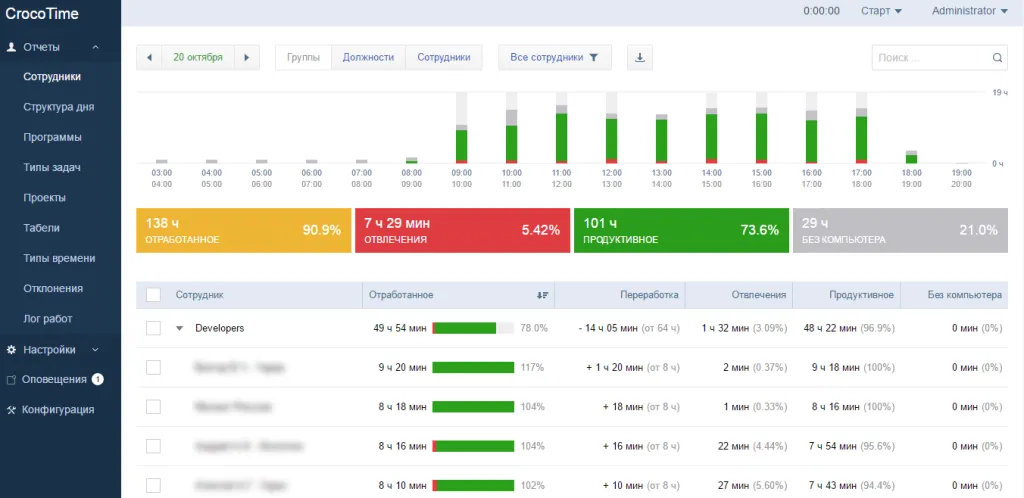Switch to the Должности tab

(x=368, y=57)
